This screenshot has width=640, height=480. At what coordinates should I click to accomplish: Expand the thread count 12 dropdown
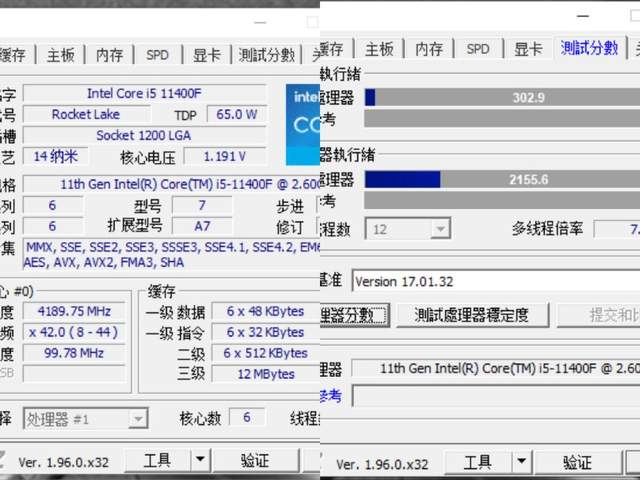440,229
